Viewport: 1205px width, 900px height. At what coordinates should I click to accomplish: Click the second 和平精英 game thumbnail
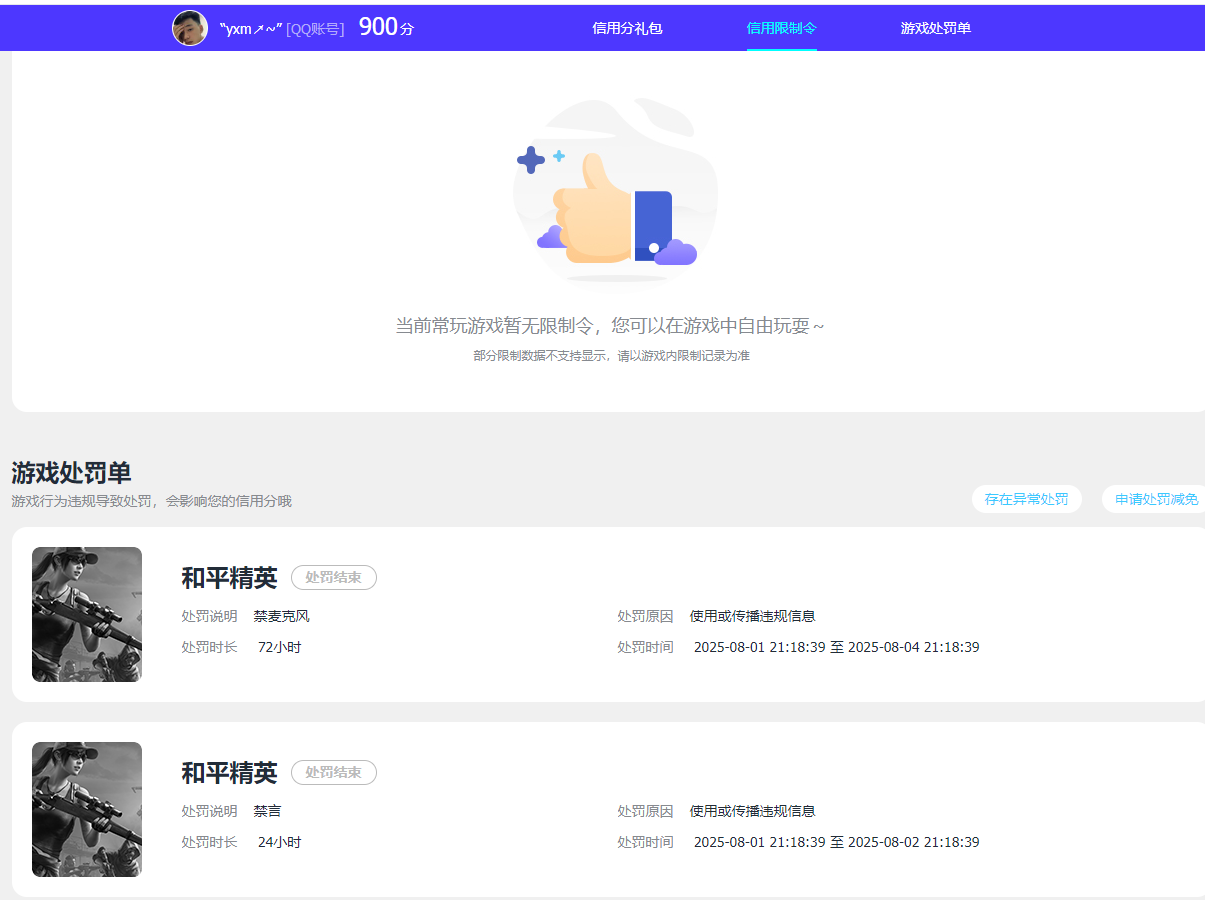click(x=87, y=809)
